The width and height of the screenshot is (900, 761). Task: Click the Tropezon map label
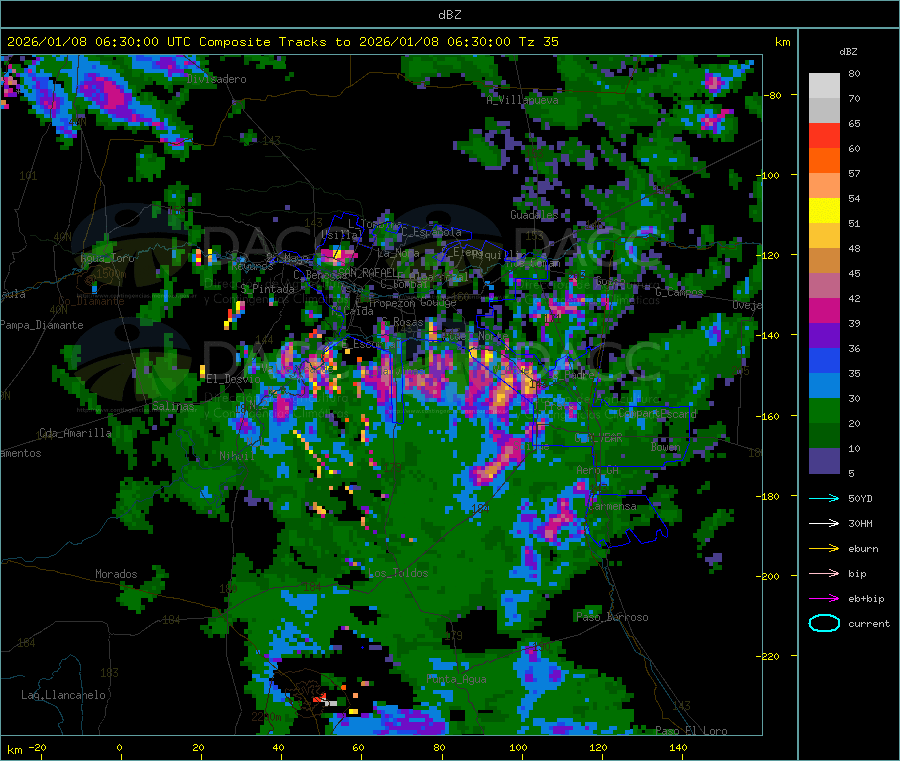point(391,303)
